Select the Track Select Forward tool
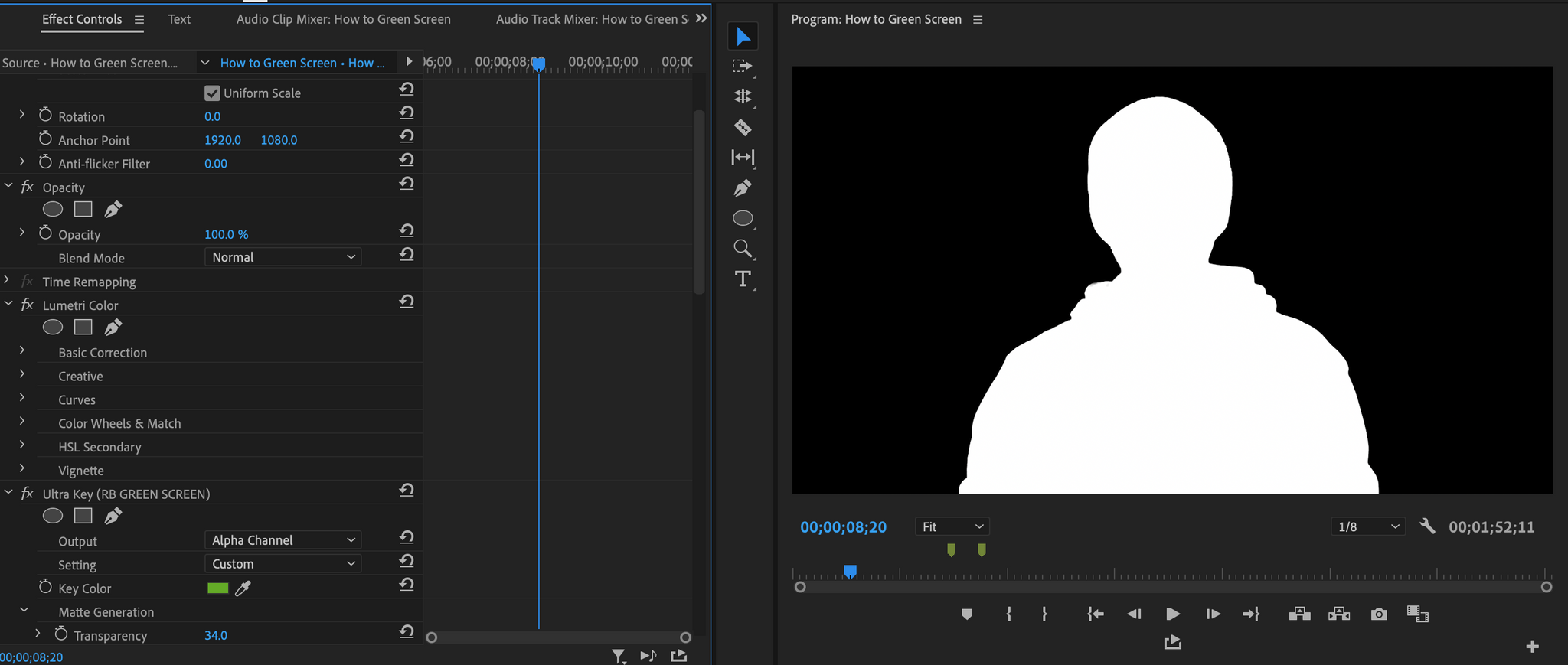This screenshot has width=1568, height=665. (743, 67)
